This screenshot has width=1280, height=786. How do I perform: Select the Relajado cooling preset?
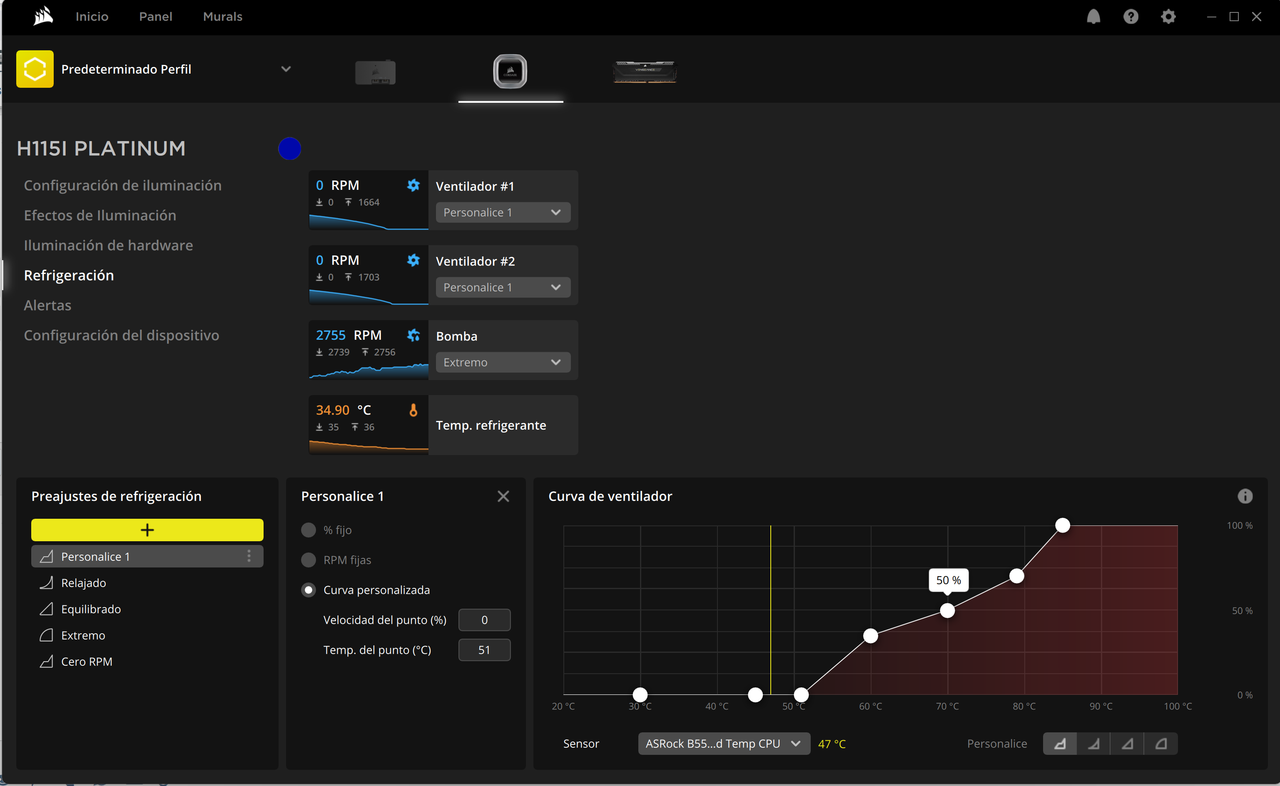click(147, 583)
